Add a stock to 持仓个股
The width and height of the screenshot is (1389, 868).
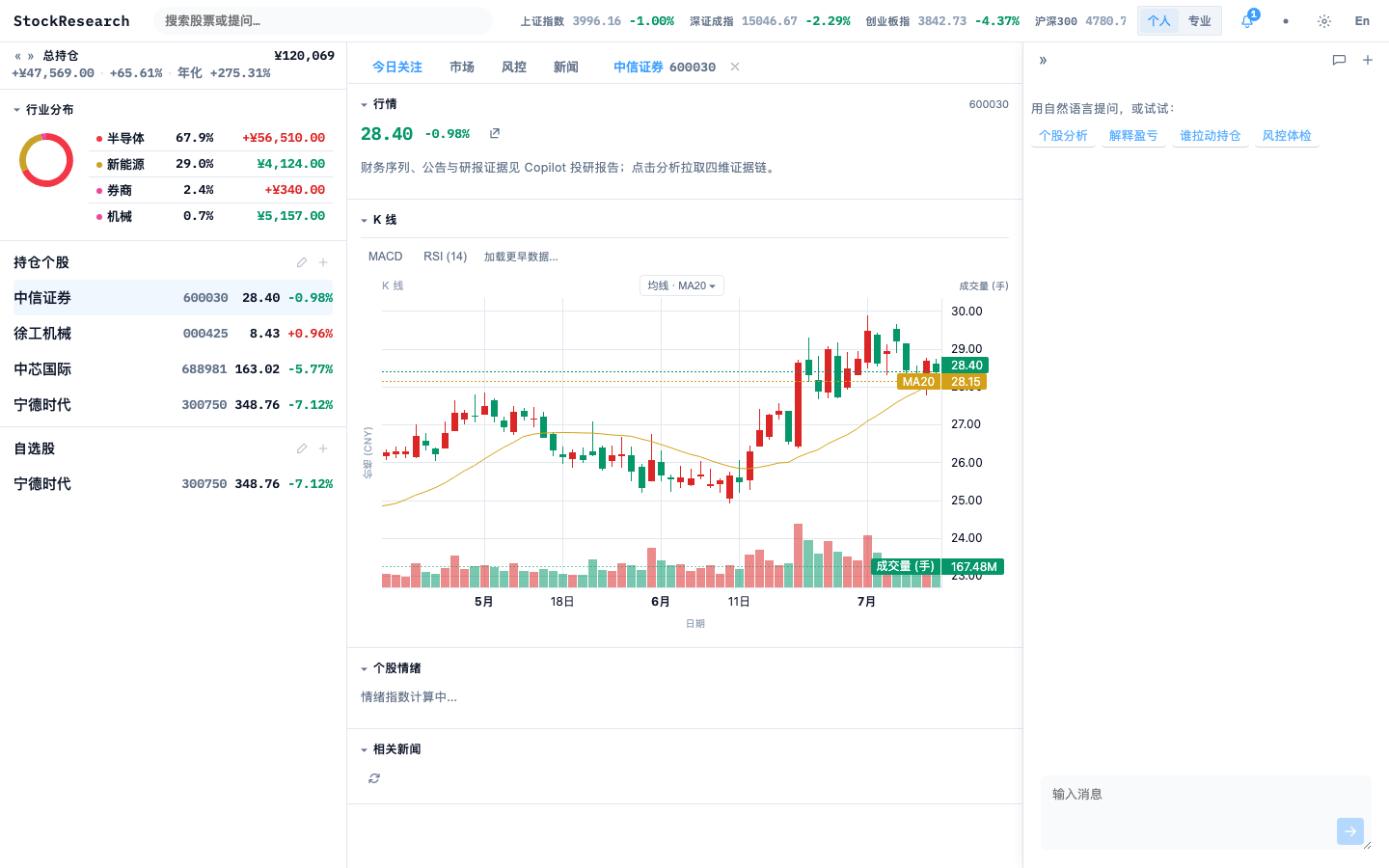coord(323,262)
